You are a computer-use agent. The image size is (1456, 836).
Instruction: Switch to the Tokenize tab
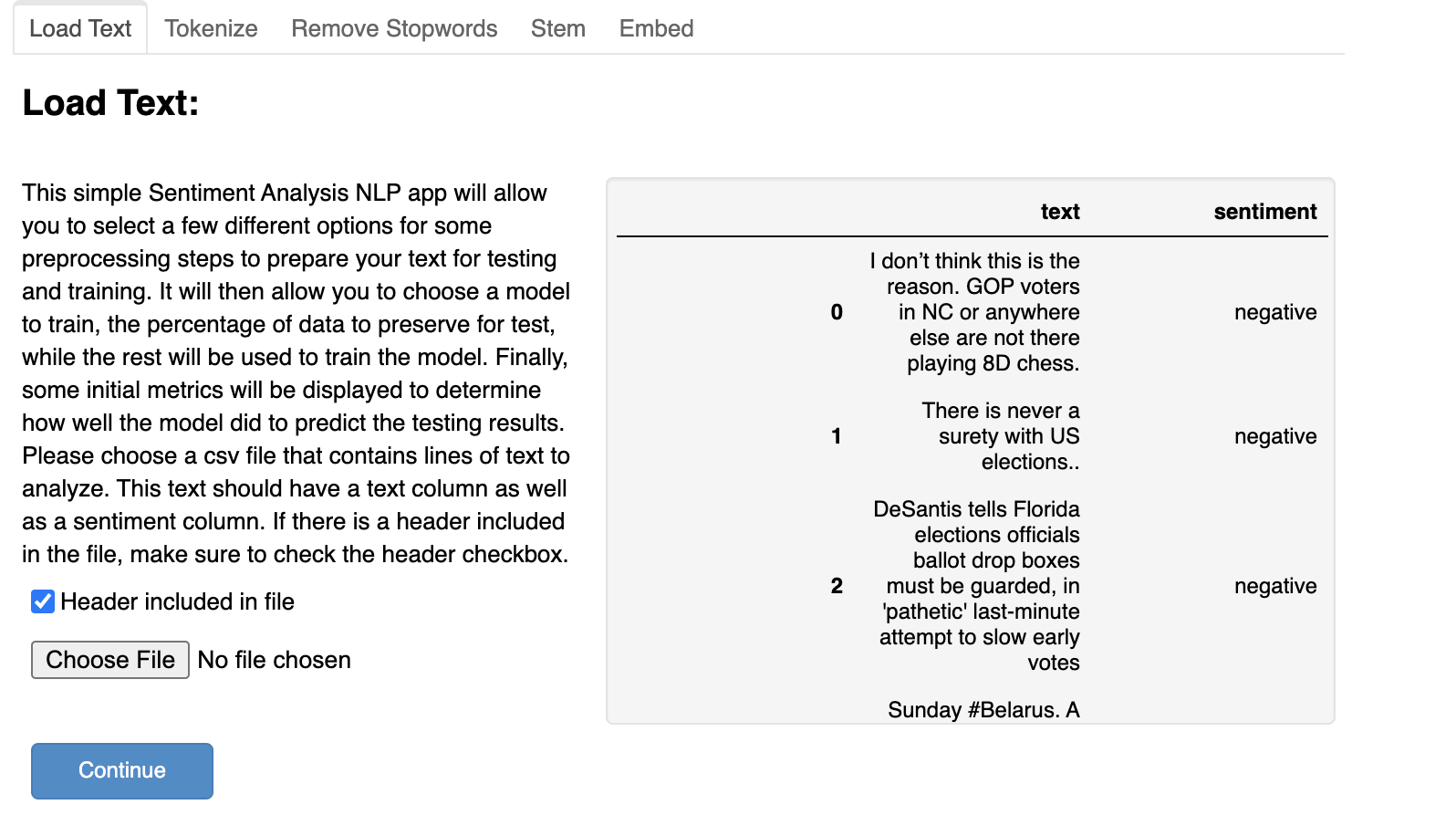211,28
